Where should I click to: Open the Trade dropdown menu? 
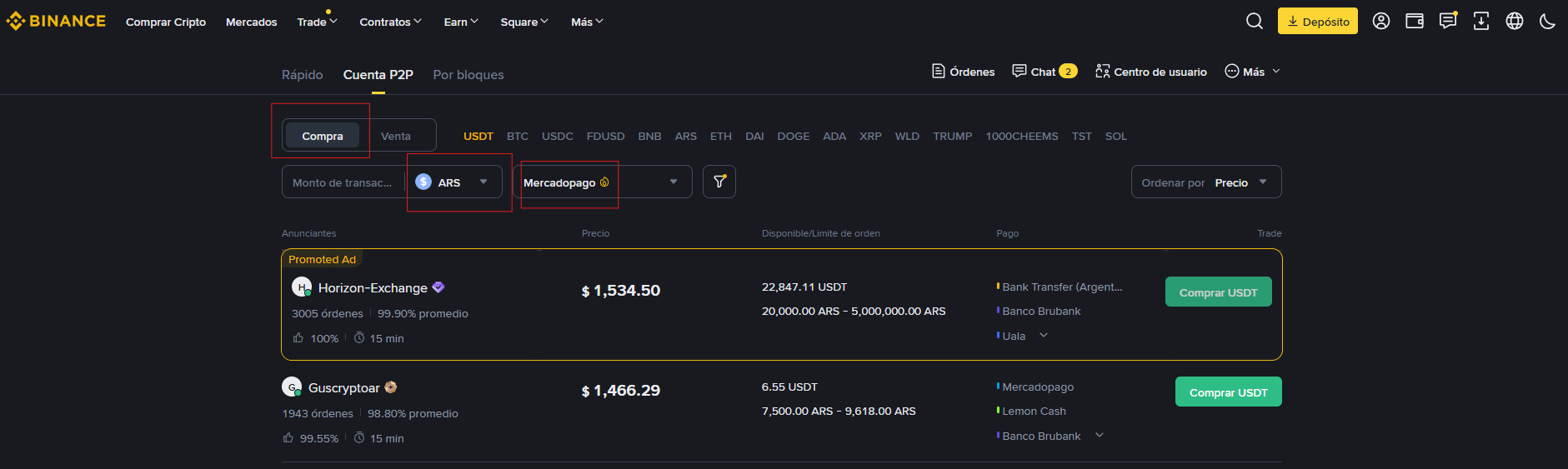(x=317, y=22)
